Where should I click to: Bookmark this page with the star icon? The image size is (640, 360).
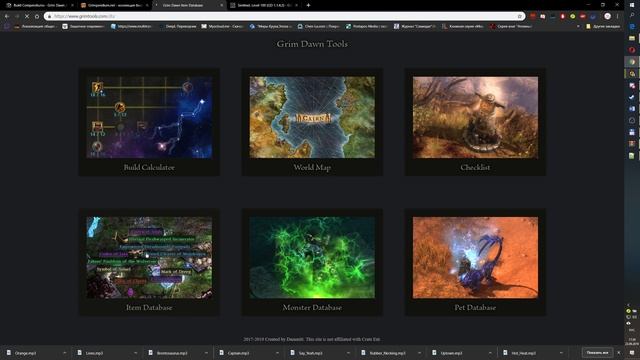point(520,16)
